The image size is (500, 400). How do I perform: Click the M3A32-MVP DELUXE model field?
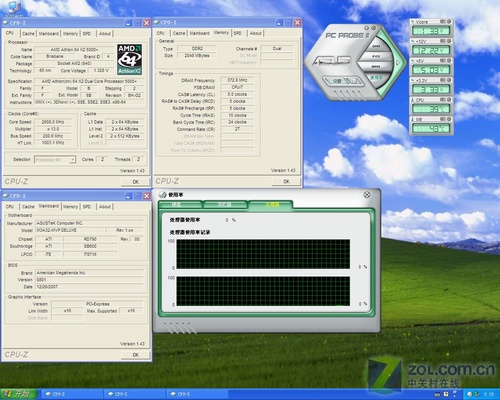69,230
